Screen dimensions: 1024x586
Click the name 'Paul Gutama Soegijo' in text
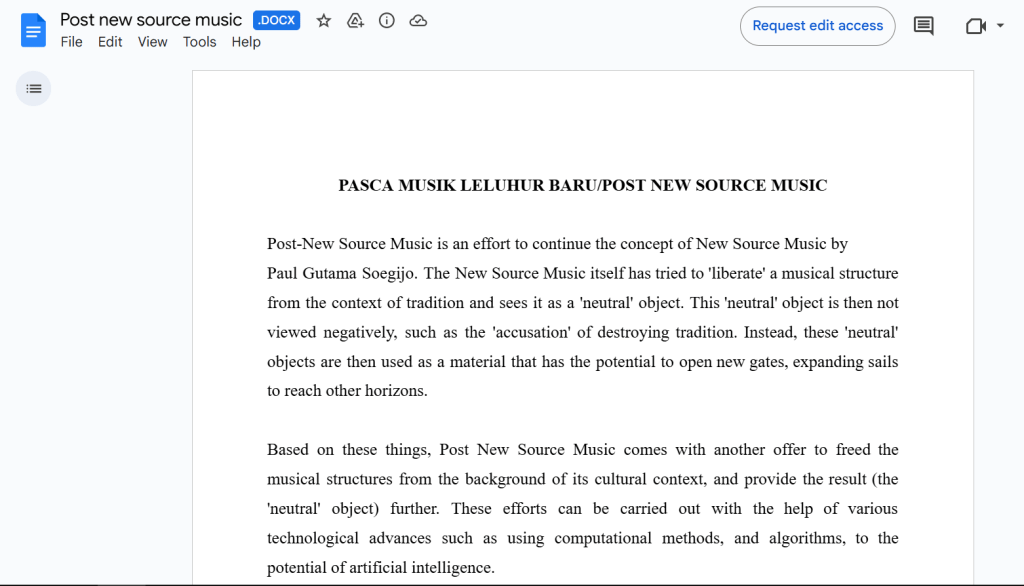[x=341, y=273]
